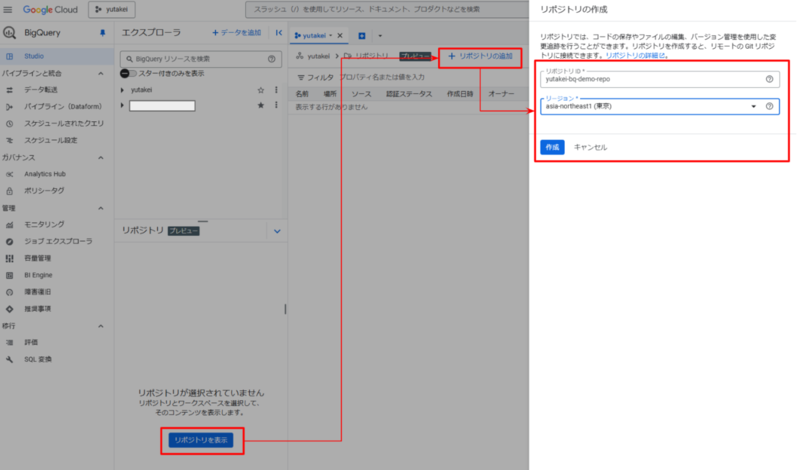Open the リポジトリの詳細 link
This screenshot has width=800, height=470.
635,55
